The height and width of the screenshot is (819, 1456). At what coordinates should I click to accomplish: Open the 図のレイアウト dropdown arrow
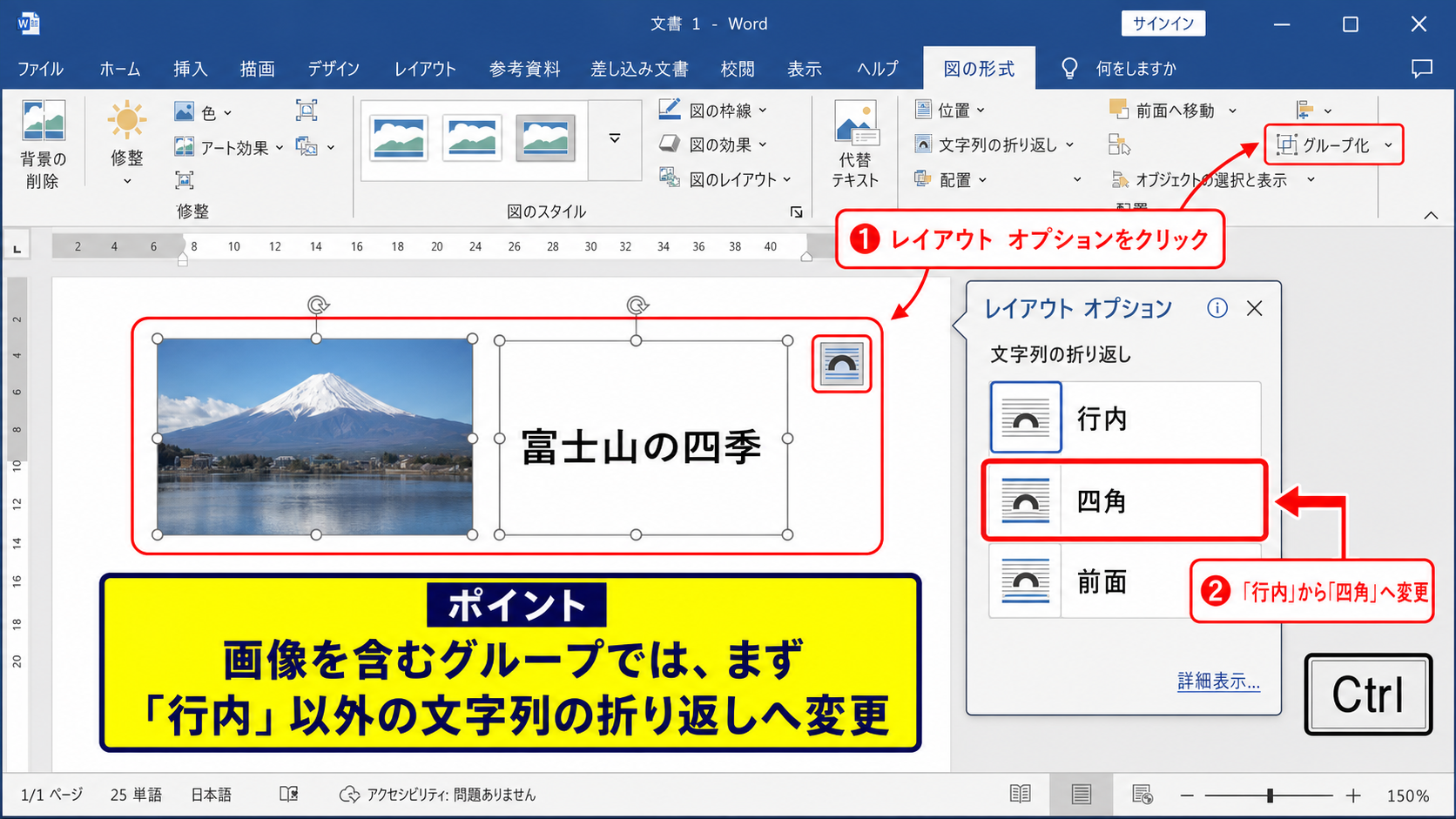pos(787,179)
